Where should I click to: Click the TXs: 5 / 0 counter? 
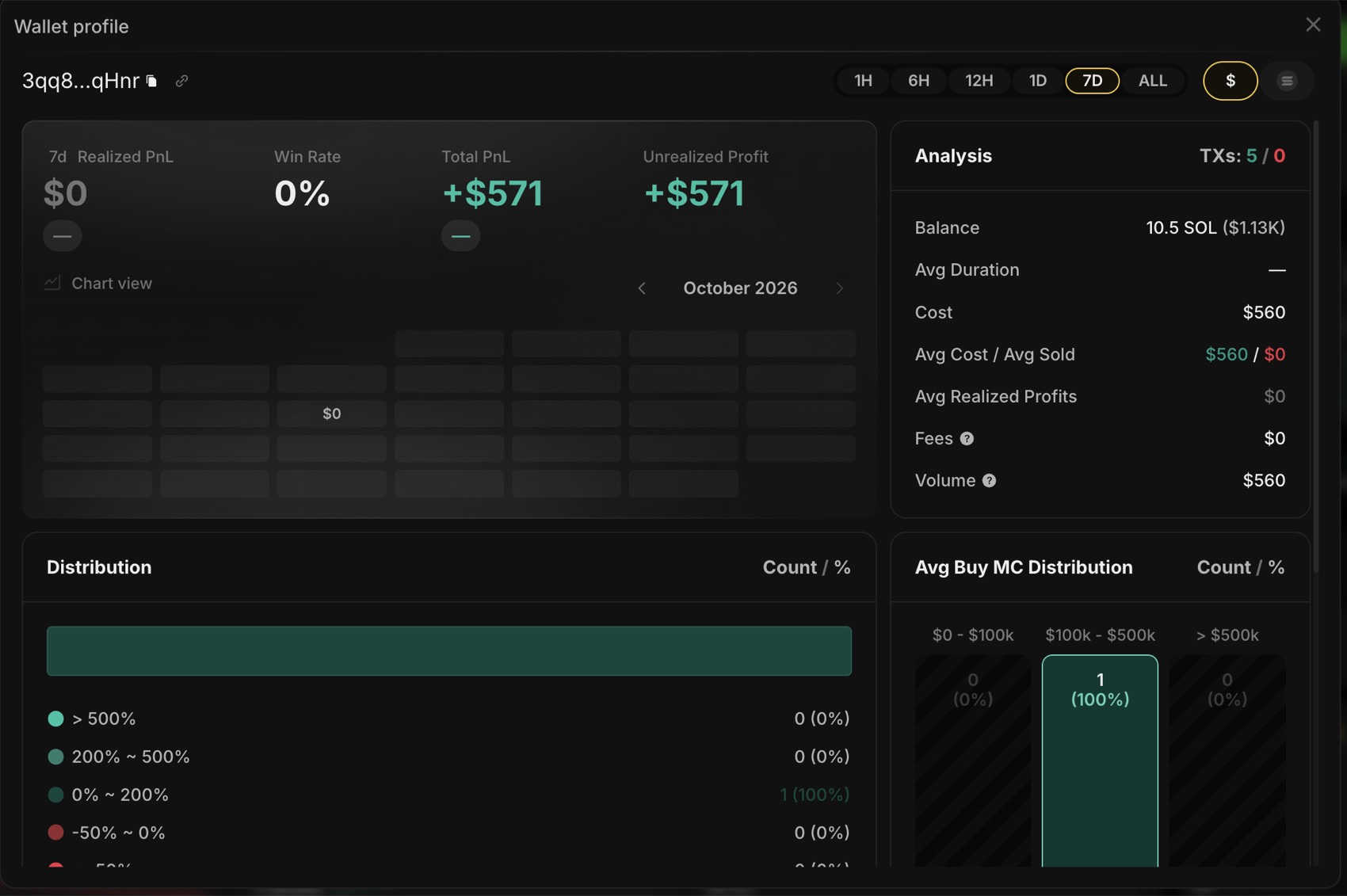1242,156
